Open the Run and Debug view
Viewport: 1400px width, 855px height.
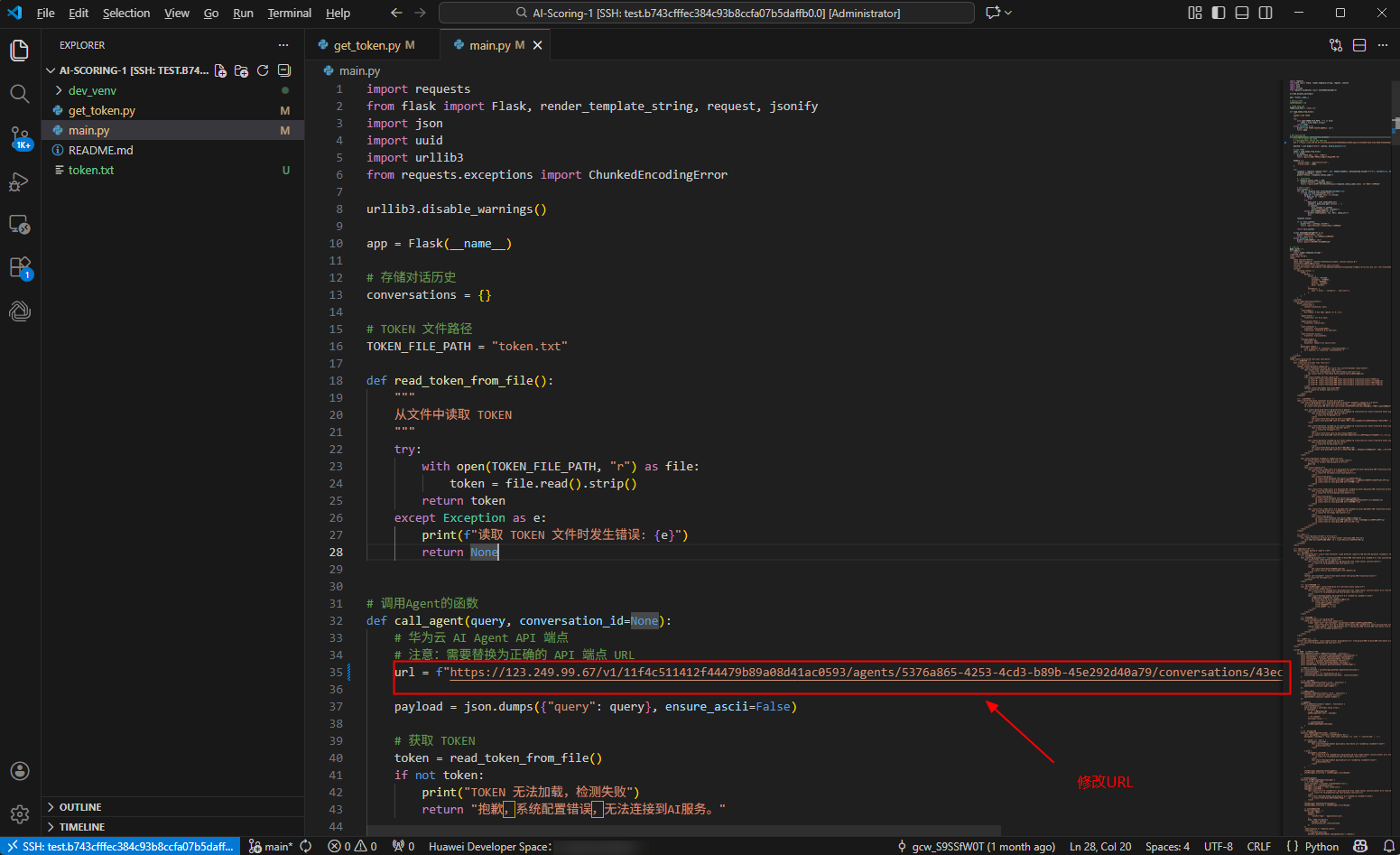point(20,181)
